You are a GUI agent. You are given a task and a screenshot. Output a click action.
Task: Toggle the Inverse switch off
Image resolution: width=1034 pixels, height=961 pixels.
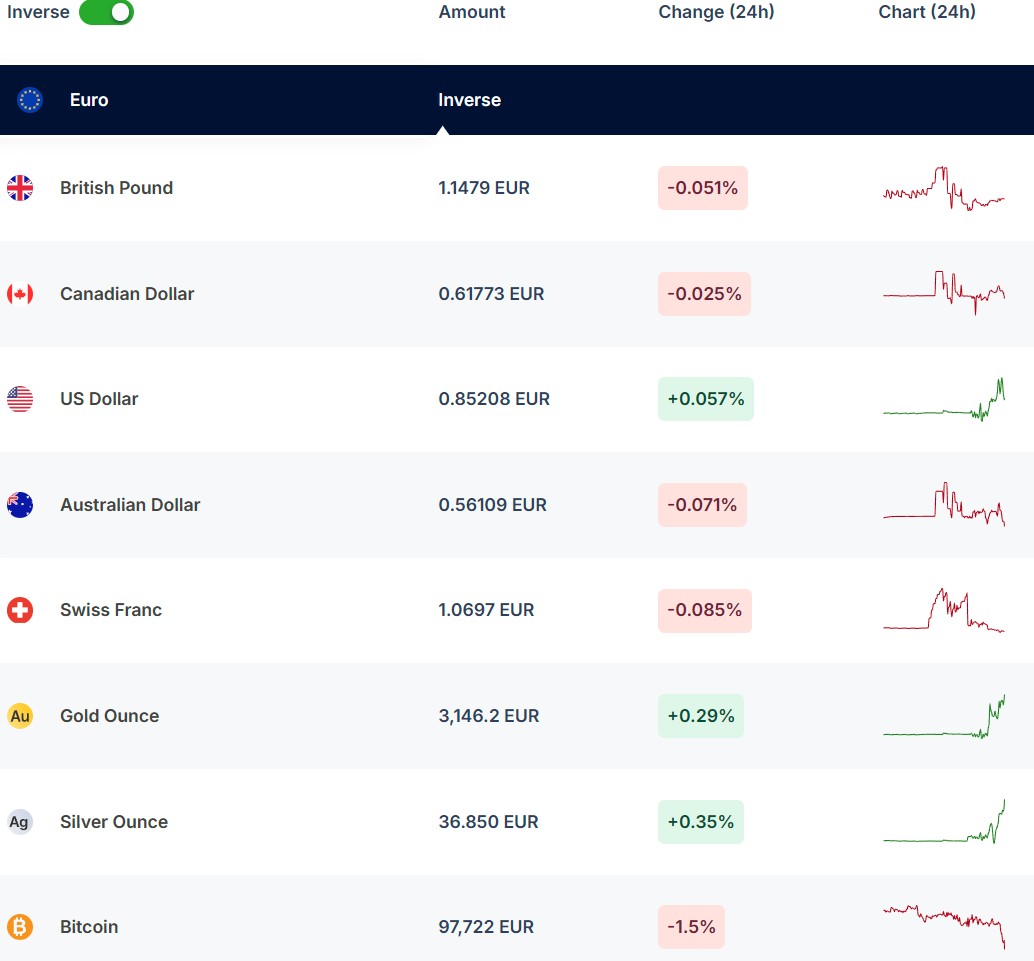pos(106,12)
